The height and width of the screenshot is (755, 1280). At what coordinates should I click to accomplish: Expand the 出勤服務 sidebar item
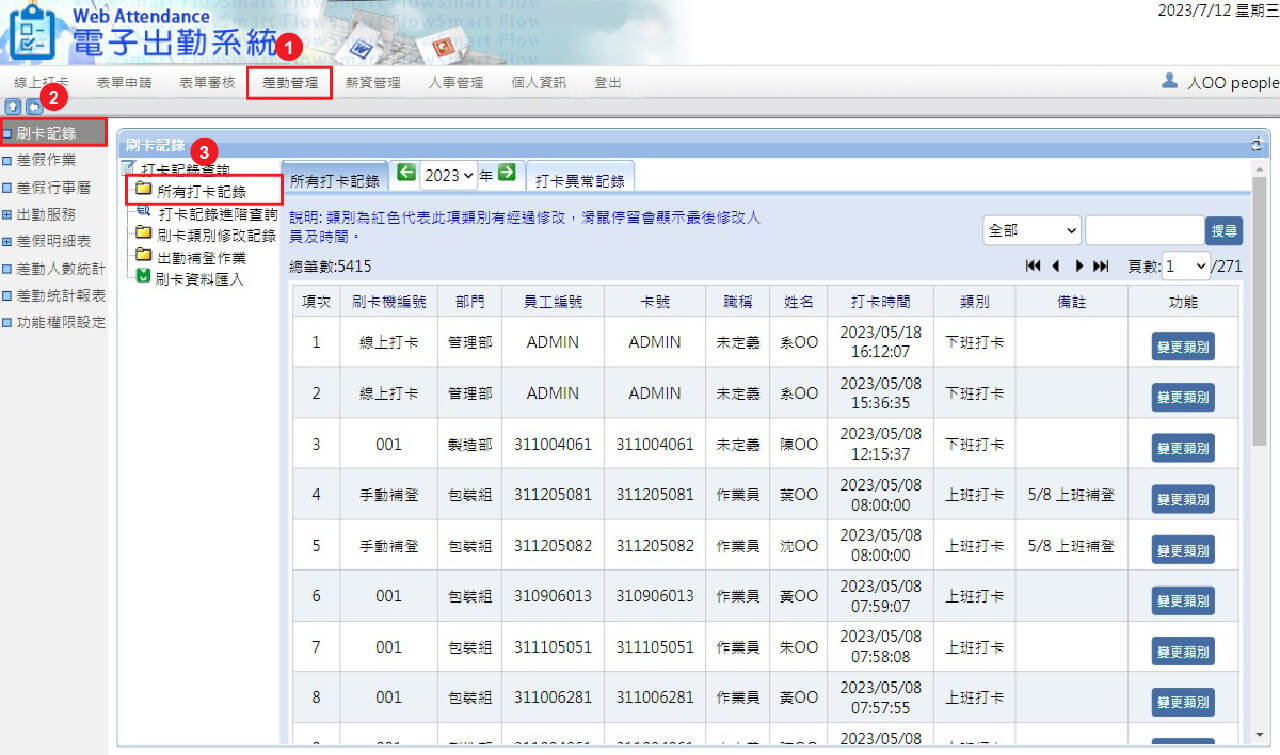[x=7, y=214]
